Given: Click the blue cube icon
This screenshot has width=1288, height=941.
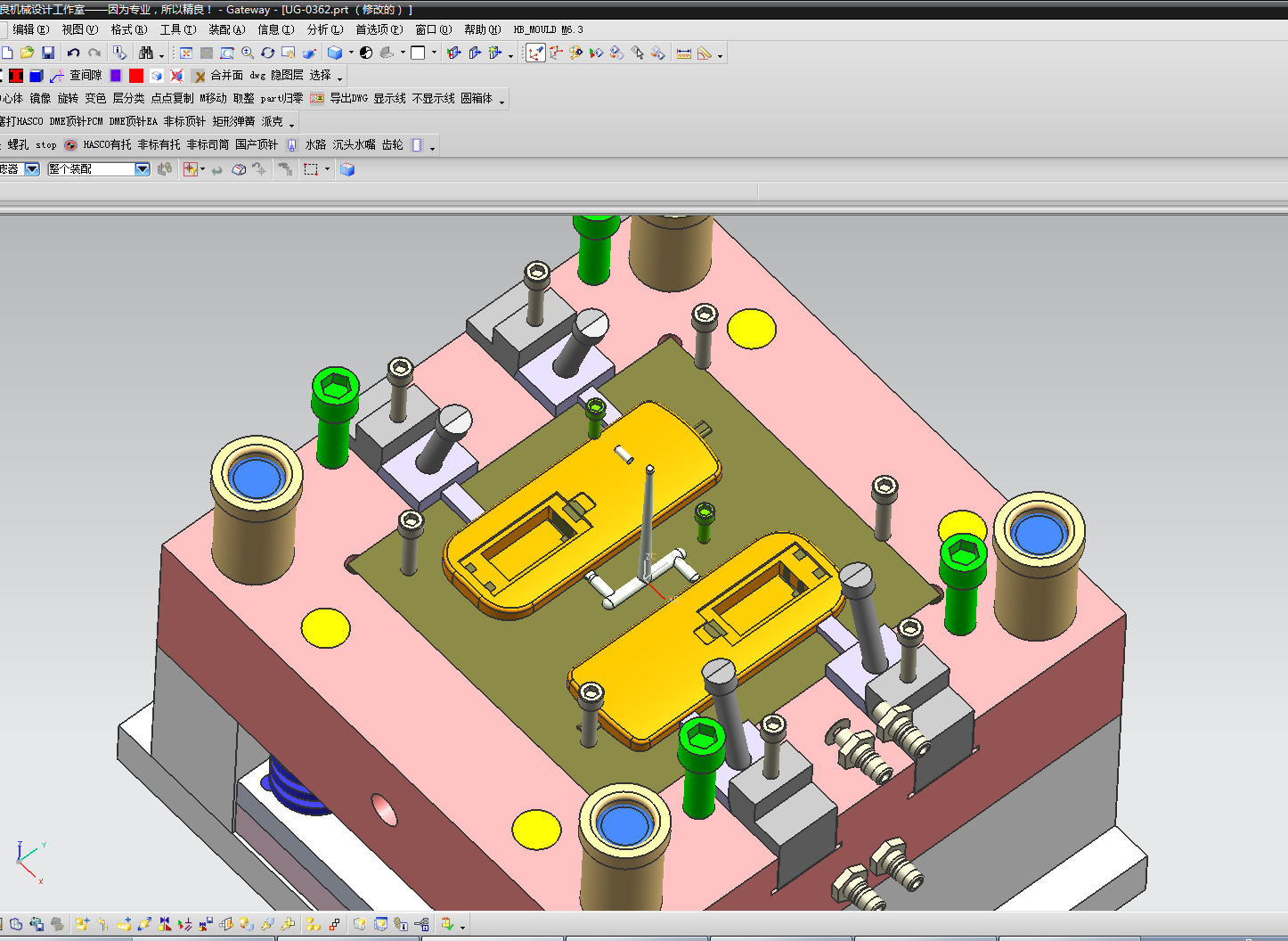Looking at the screenshot, I should coord(37,76).
